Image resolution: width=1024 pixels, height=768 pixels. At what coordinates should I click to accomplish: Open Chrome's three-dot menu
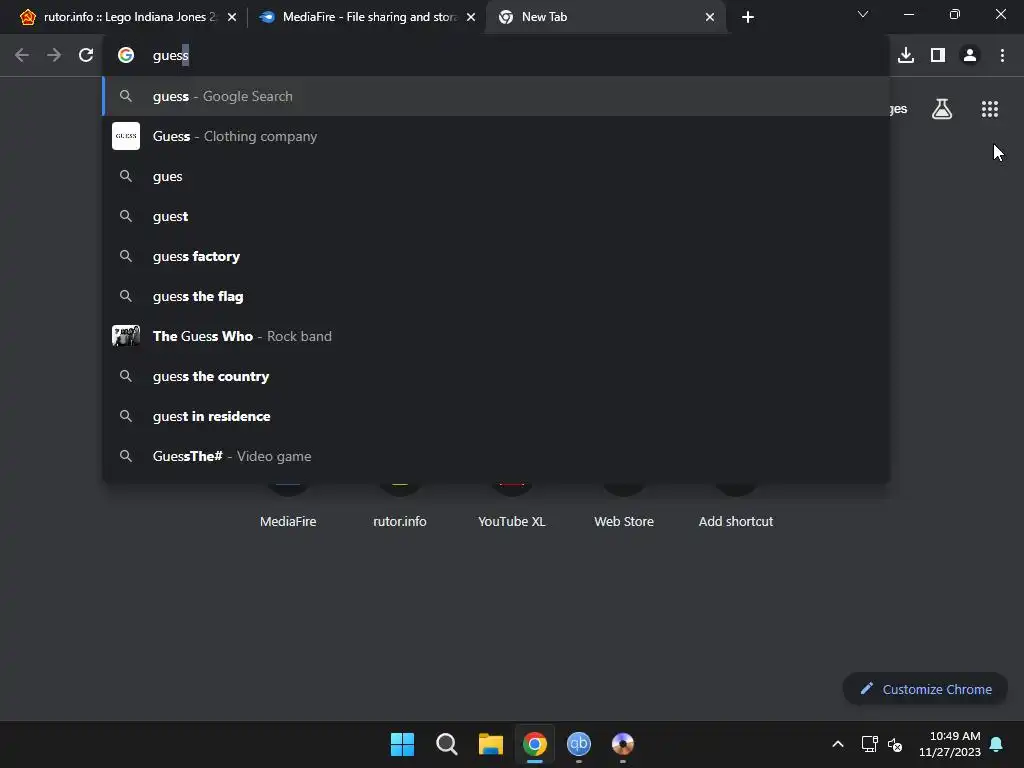point(1002,56)
